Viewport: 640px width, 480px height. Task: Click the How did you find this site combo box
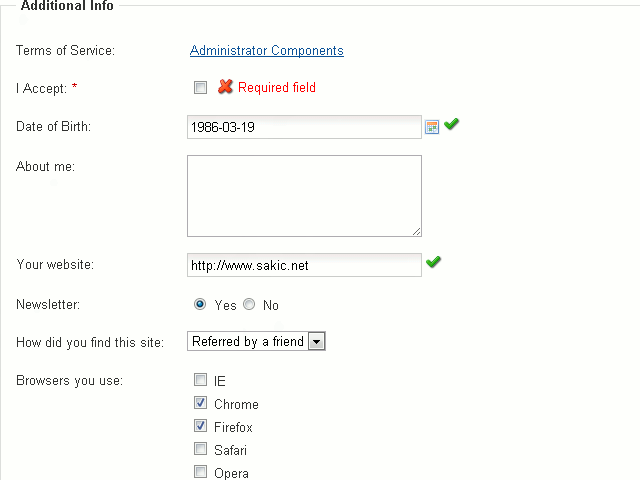pyautogui.click(x=256, y=341)
